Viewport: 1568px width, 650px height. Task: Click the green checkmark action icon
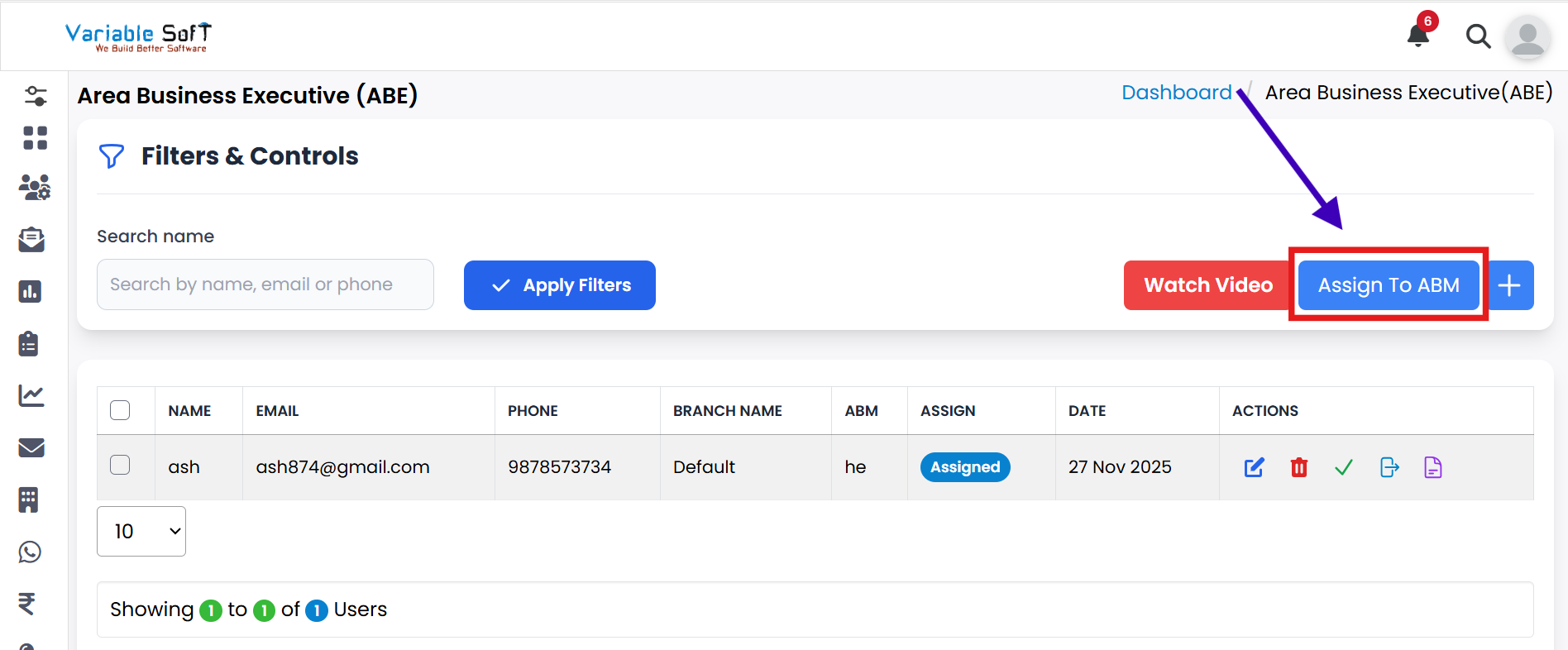point(1344,467)
